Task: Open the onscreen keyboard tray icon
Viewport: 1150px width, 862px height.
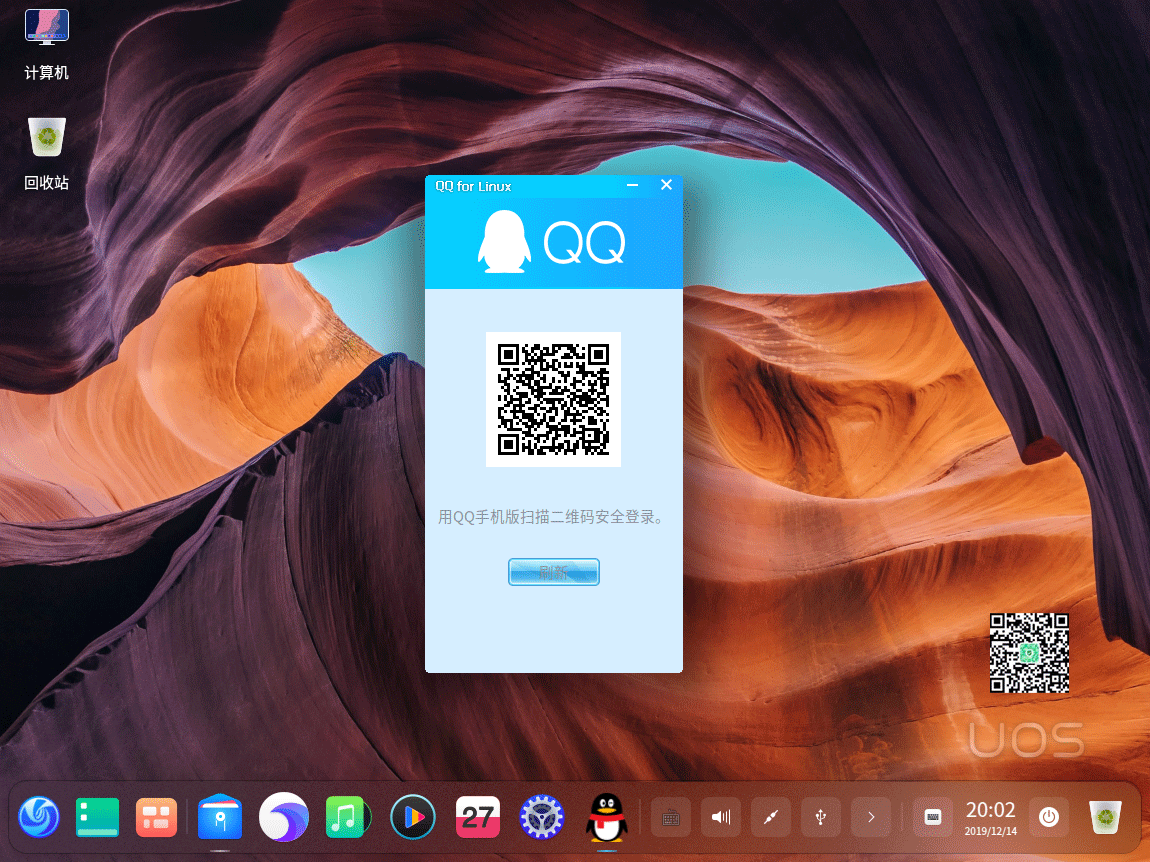Action: [670, 817]
